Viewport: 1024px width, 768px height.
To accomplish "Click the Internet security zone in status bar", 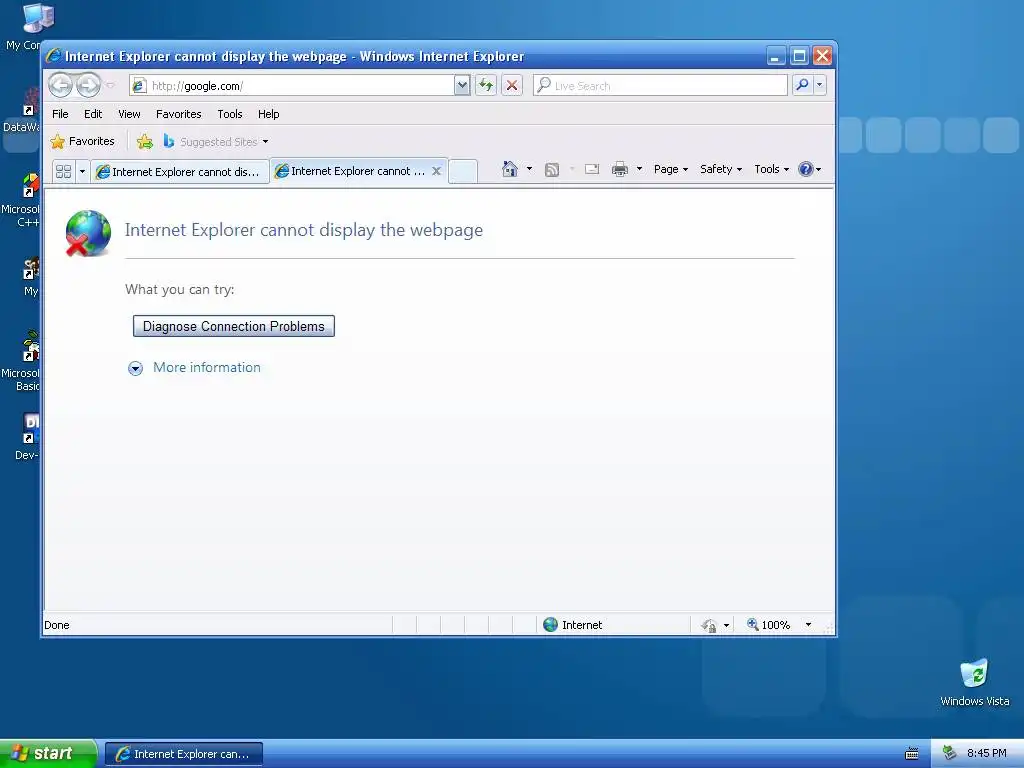I will 573,625.
